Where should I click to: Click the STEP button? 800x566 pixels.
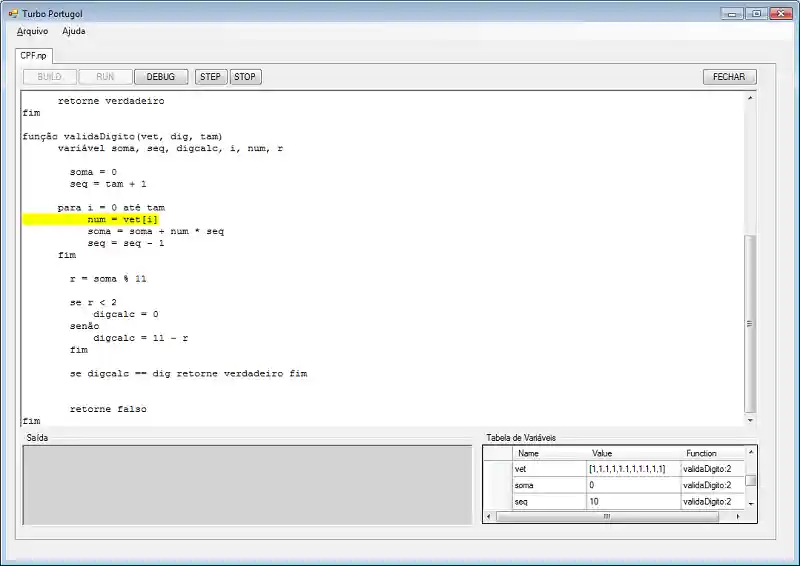[211, 77]
